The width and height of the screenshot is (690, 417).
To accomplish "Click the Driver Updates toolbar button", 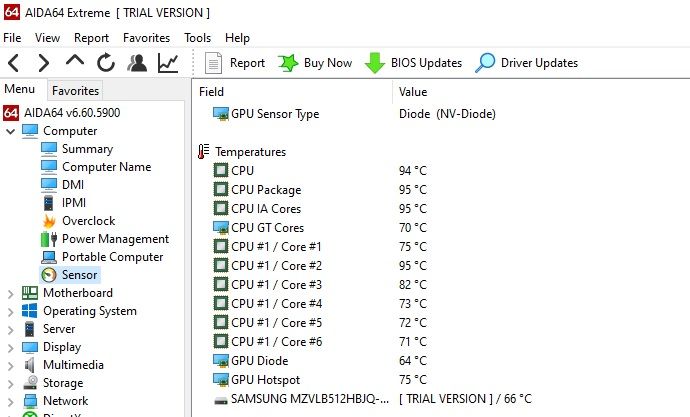I will pos(527,63).
